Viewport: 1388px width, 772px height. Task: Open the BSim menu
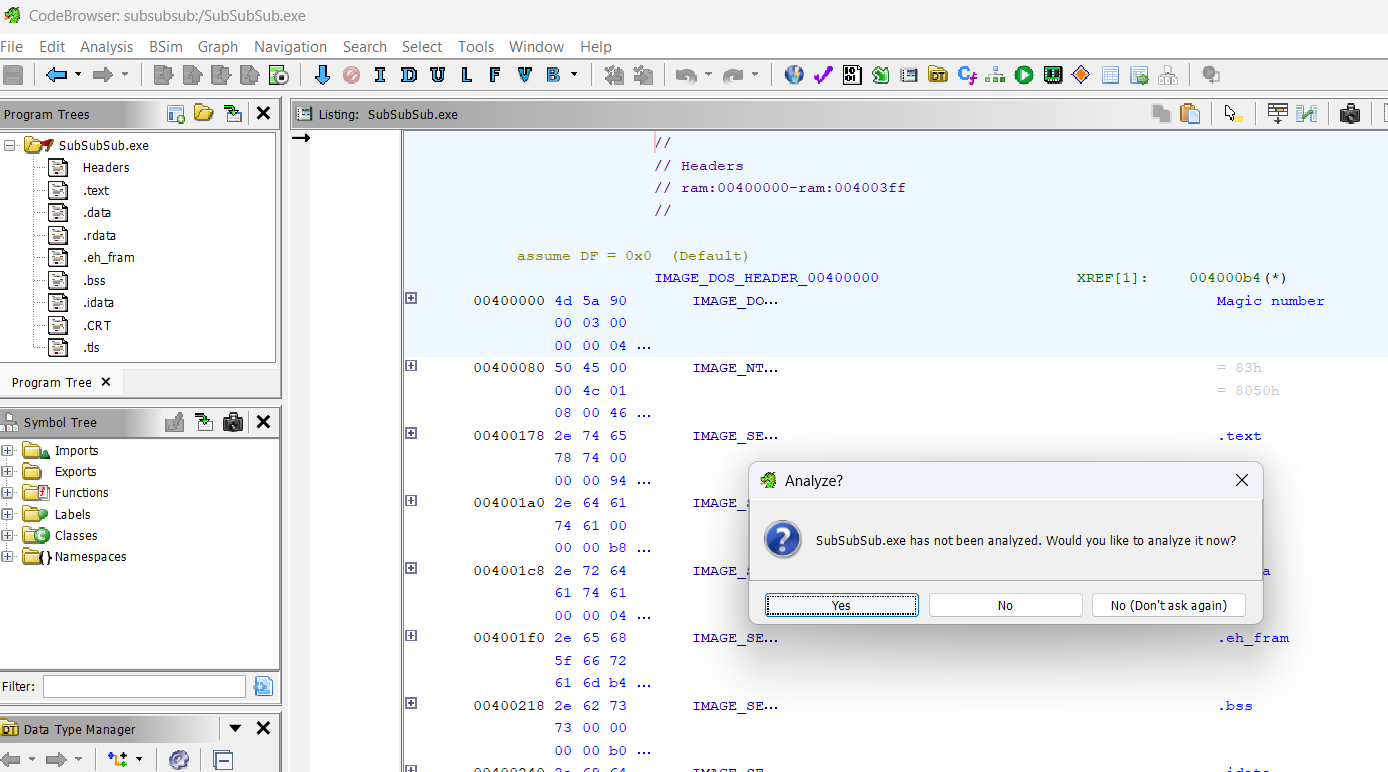165,47
